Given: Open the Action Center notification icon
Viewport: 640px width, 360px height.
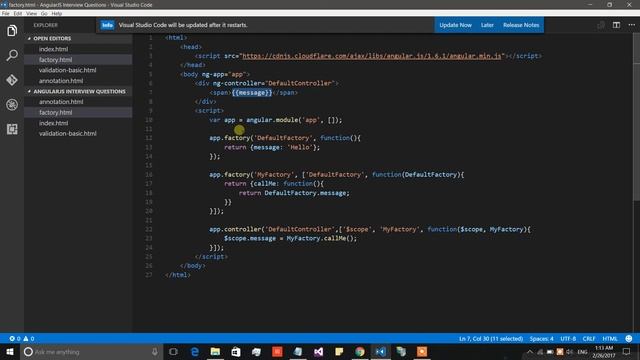Looking at the screenshot, I should click(627, 351).
